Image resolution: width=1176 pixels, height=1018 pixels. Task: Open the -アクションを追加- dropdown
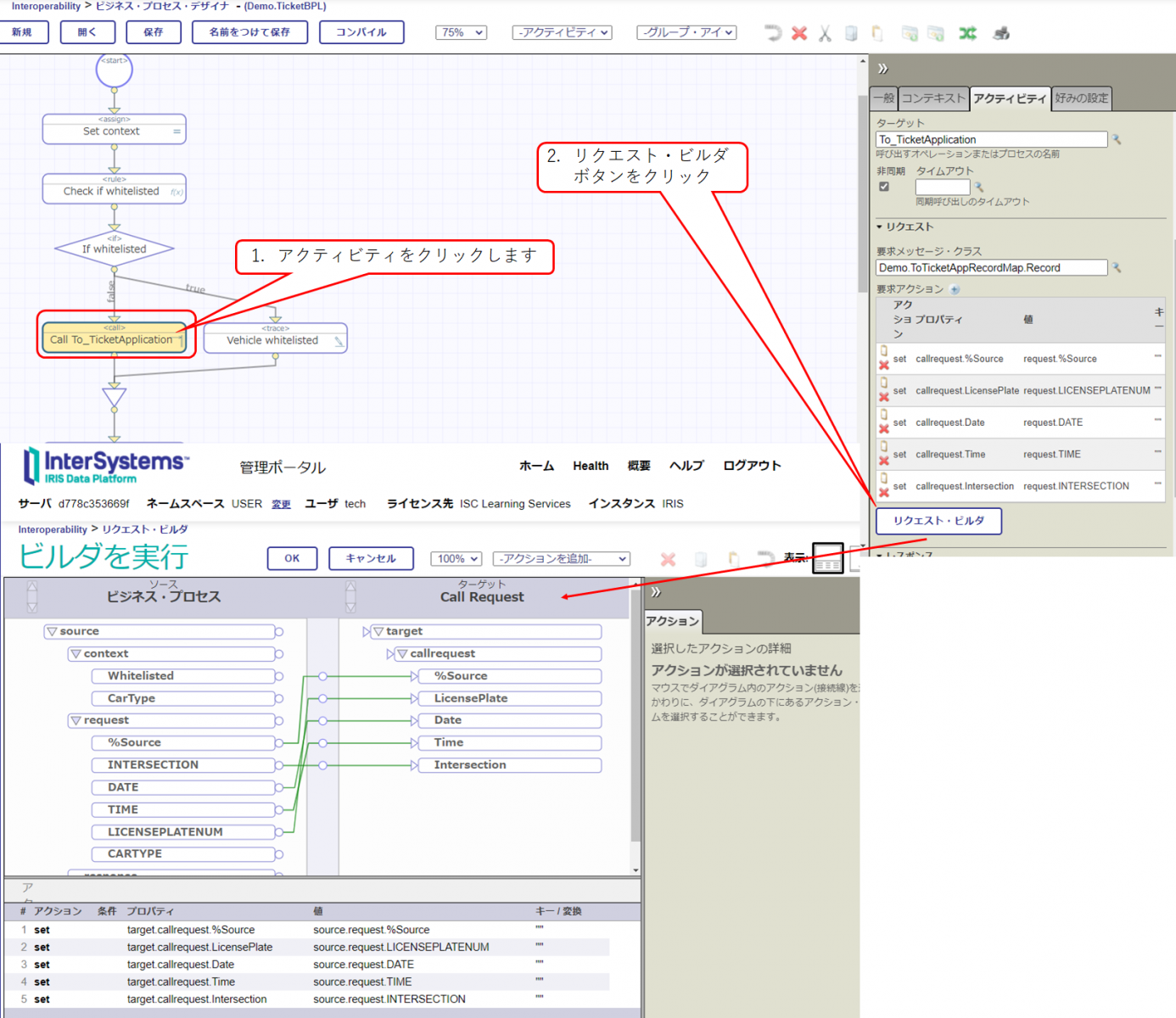click(x=562, y=559)
